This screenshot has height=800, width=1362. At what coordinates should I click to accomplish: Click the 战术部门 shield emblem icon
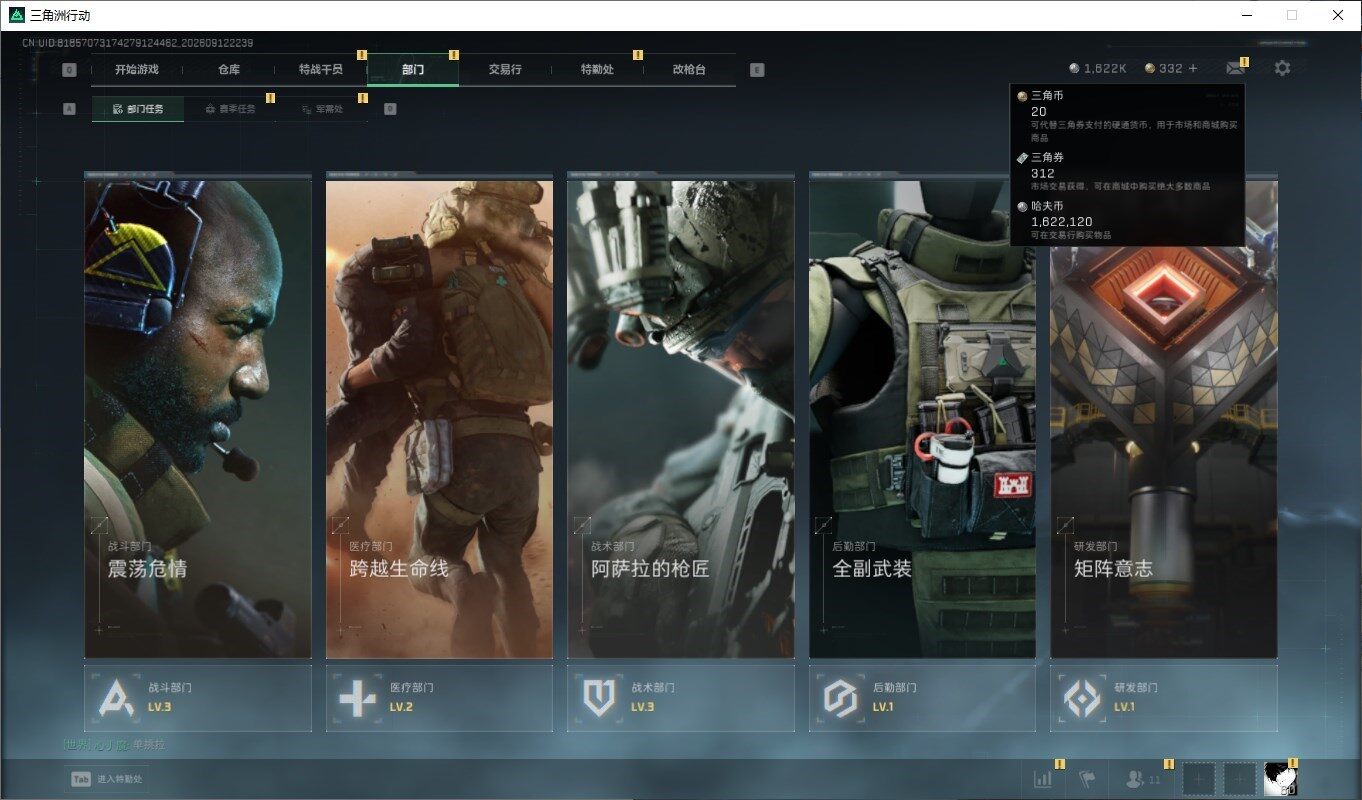pos(599,697)
